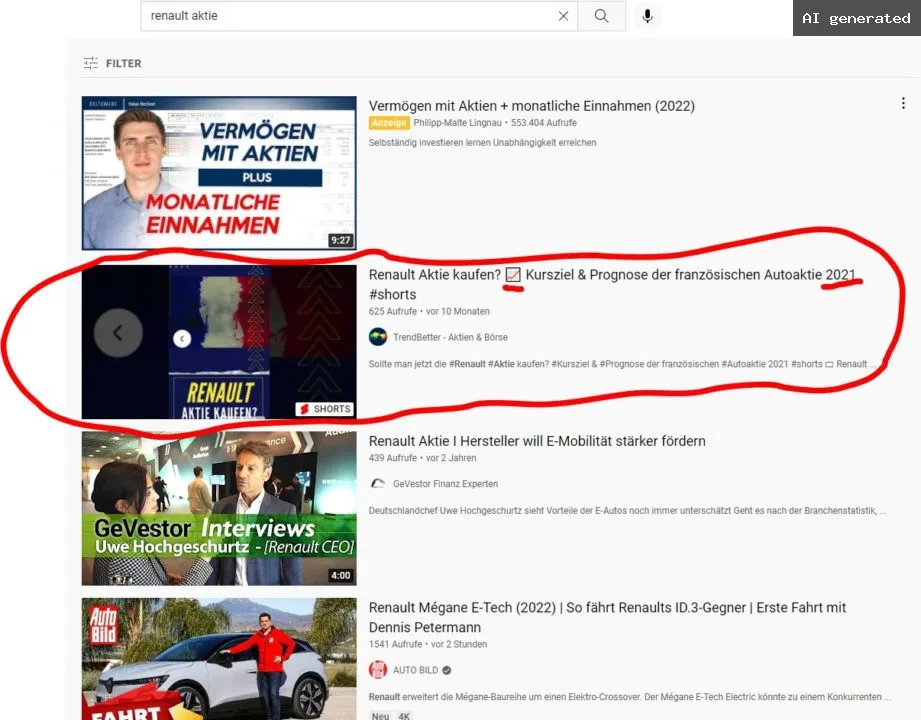Click the SHORTS badge on the thumbnail
Viewport: 921px width, 720px height.
[325, 409]
